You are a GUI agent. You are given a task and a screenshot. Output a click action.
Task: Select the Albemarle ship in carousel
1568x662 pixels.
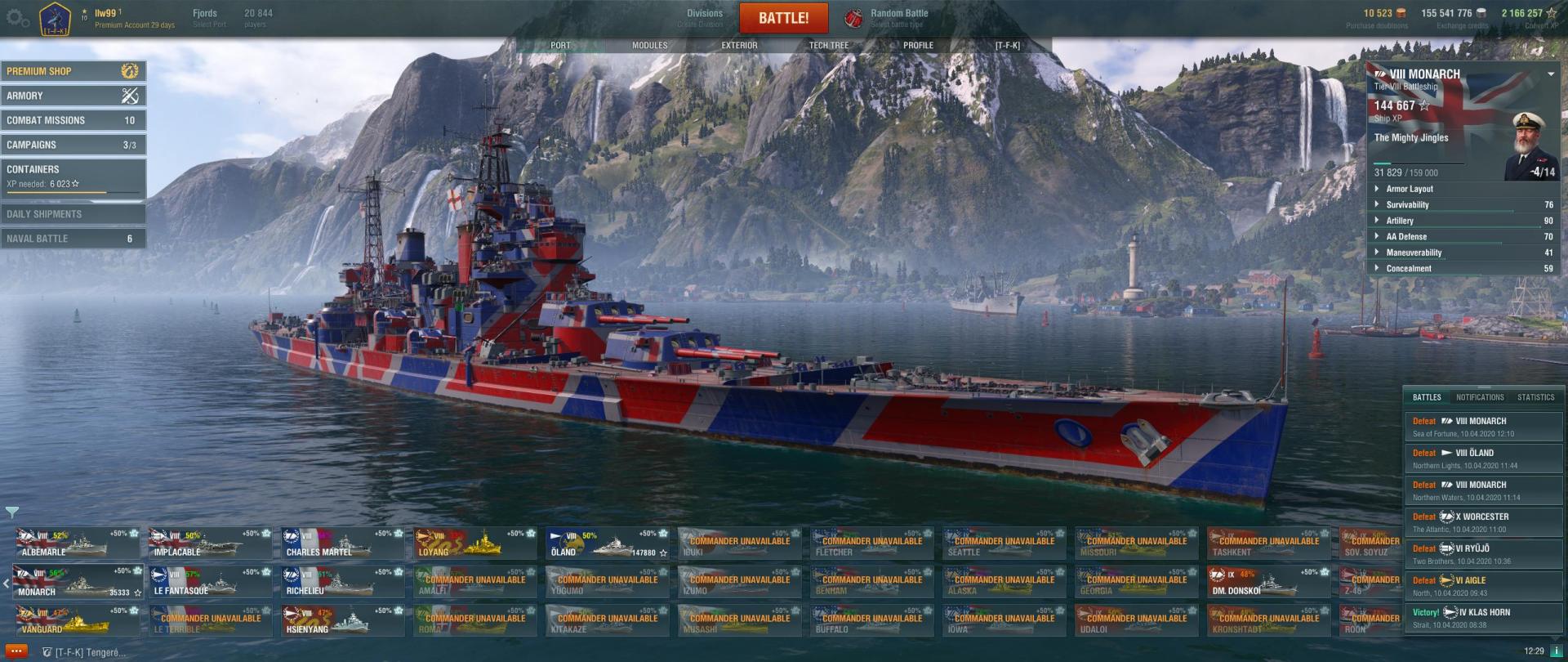[78, 543]
